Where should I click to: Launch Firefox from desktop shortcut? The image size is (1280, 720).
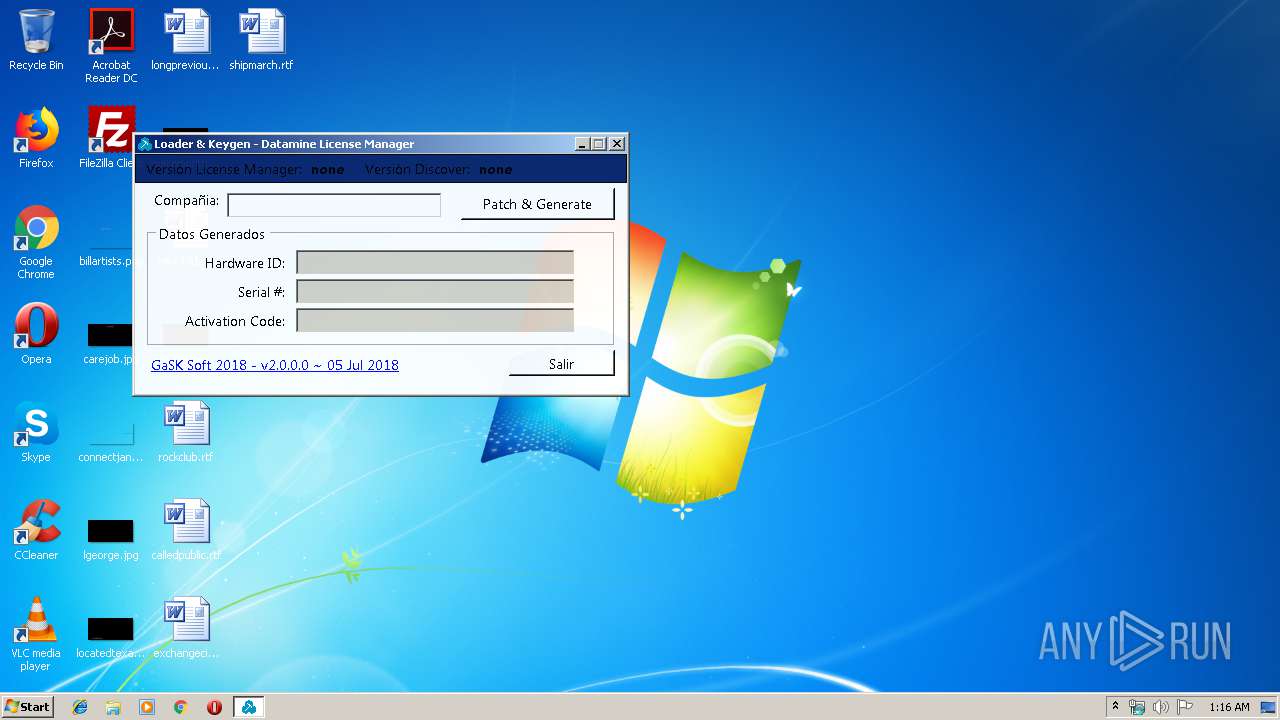coord(36,138)
